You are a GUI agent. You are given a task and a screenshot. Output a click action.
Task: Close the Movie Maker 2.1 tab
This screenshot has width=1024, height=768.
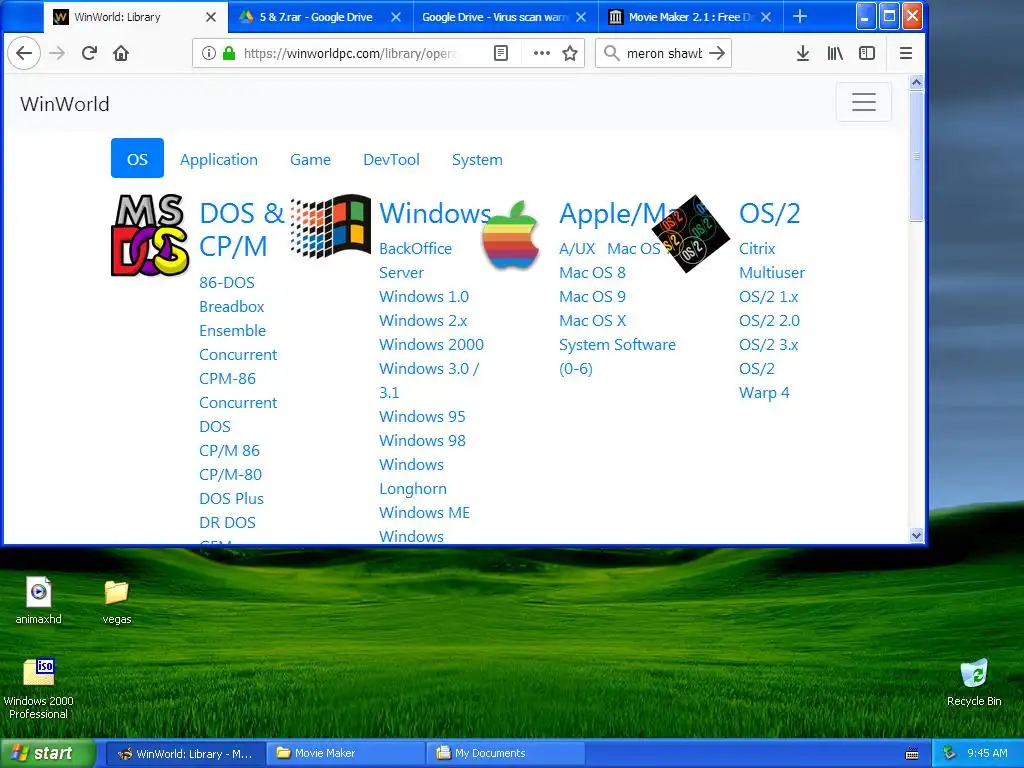click(766, 17)
